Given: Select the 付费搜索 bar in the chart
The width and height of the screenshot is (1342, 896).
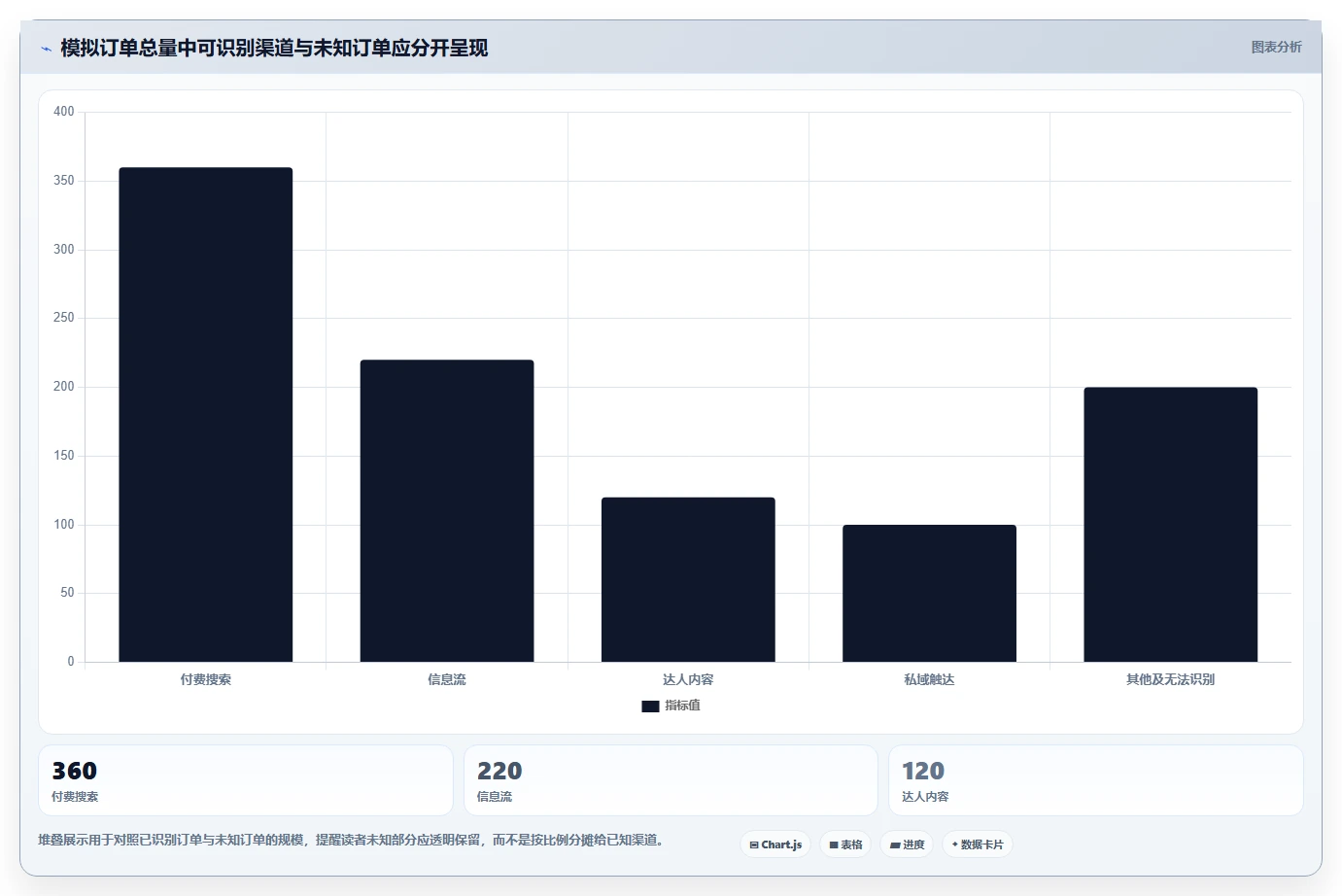Looking at the screenshot, I should coord(206,415).
